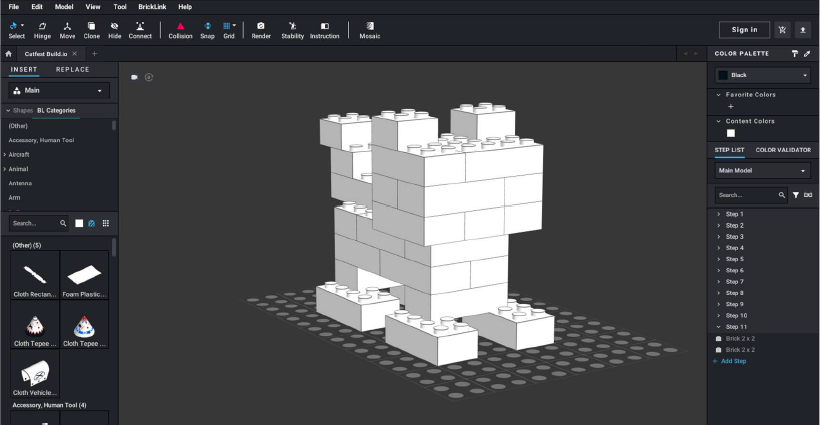Open the Black color palette dropdown
This screenshot has width=820, height=425.
pyautogui.click(x=763, y=75)
